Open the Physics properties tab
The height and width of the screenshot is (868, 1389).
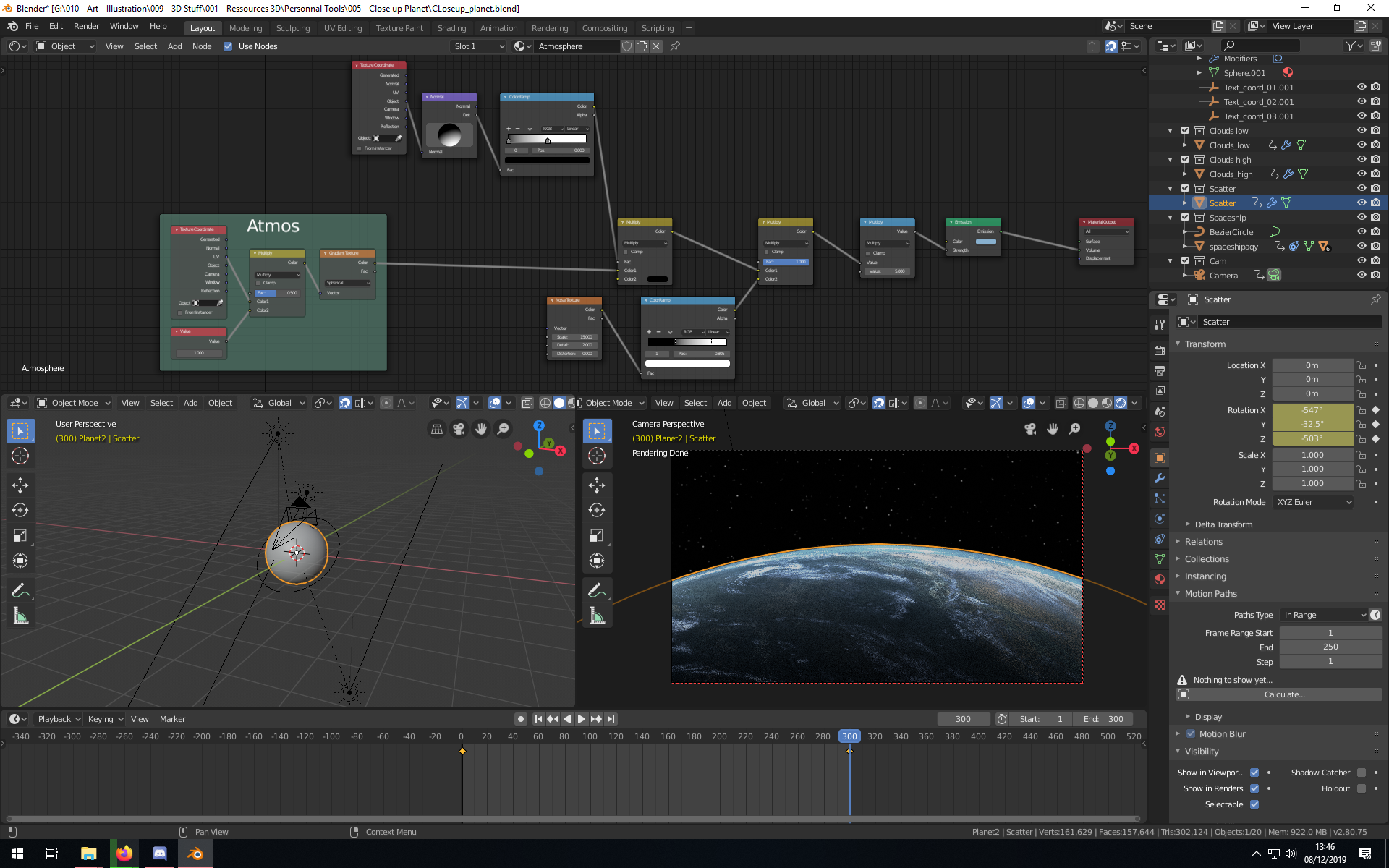pyautogui.click(x=1160, y=519)
